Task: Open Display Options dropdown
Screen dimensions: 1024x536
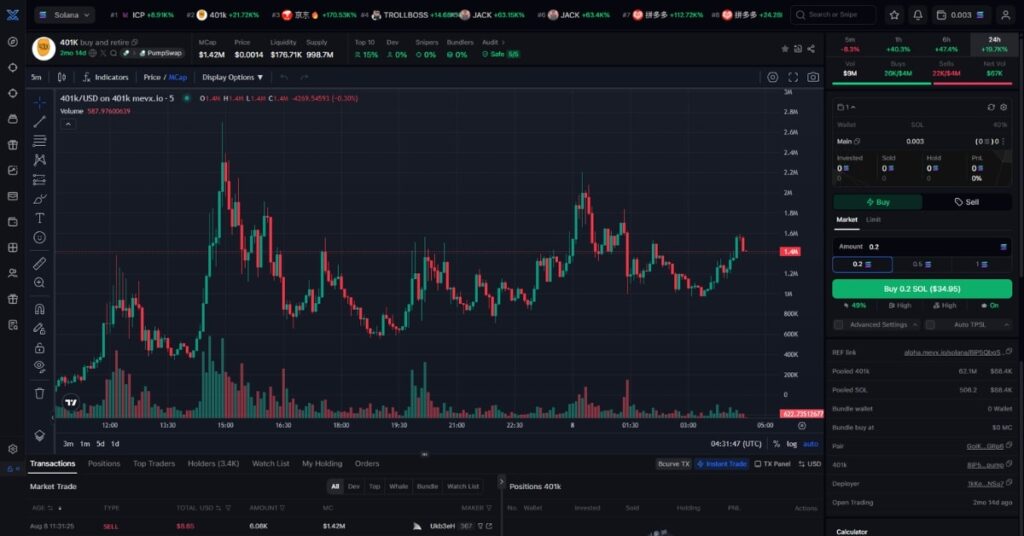Action: point(232,77)
